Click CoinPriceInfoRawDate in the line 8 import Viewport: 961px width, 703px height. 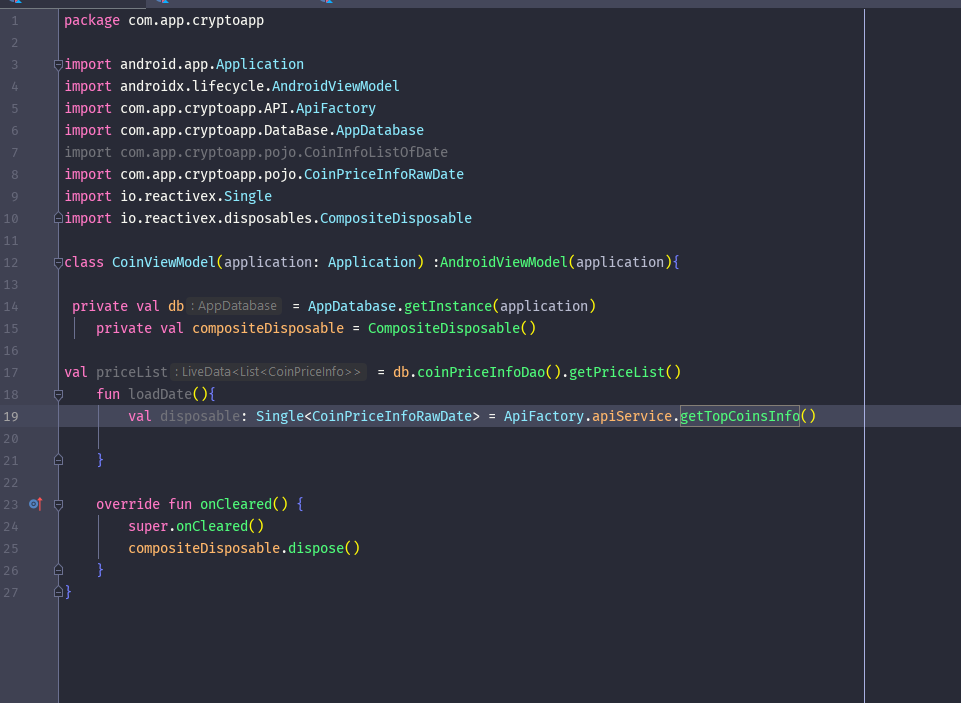click(384, 174)
